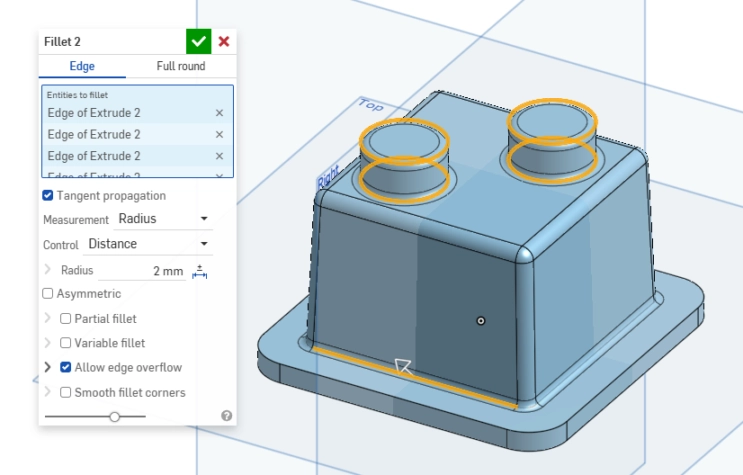Cancel Fillet 2 with red X
Viewport: 743px width, 475px height.
[224, 41]
